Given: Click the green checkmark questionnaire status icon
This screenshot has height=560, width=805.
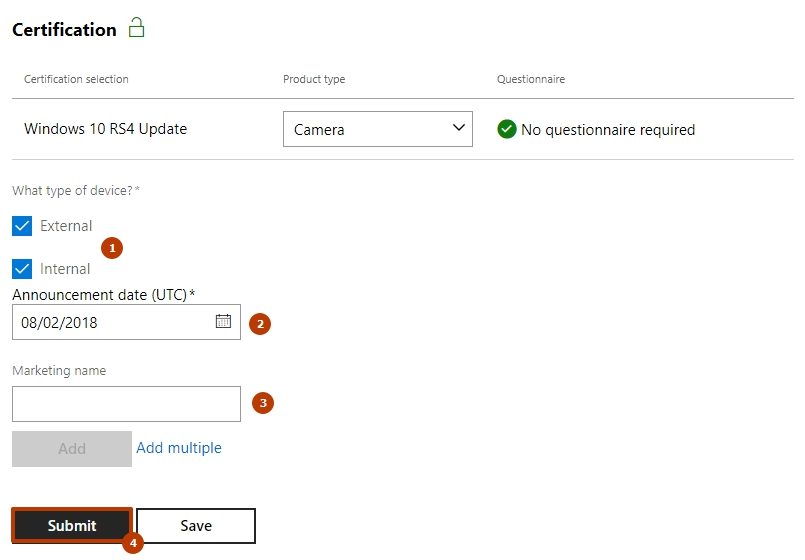Looking at the screenshot, I should 506,129.
